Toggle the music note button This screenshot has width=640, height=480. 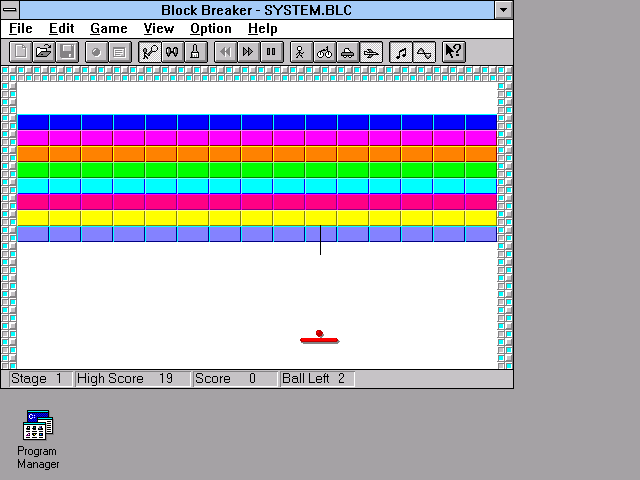pos(400,51)
